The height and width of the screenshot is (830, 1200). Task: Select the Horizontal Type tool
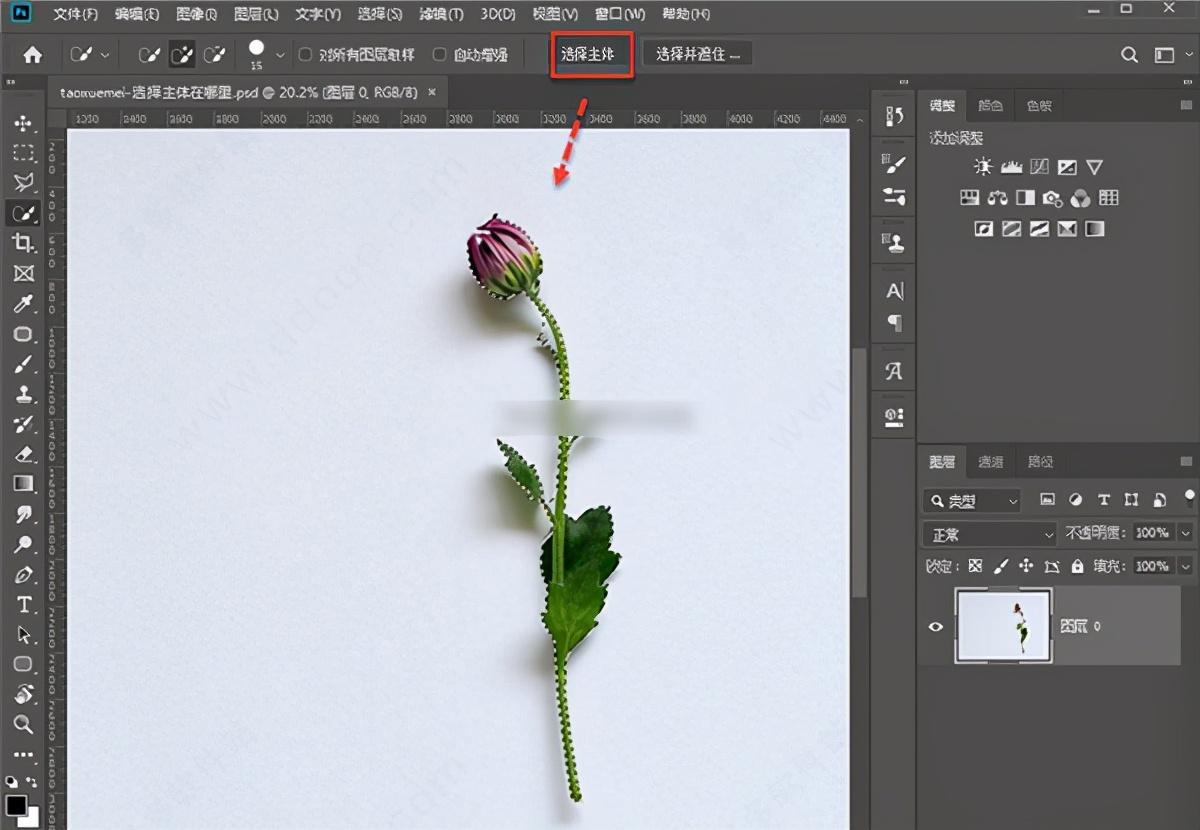23,604
